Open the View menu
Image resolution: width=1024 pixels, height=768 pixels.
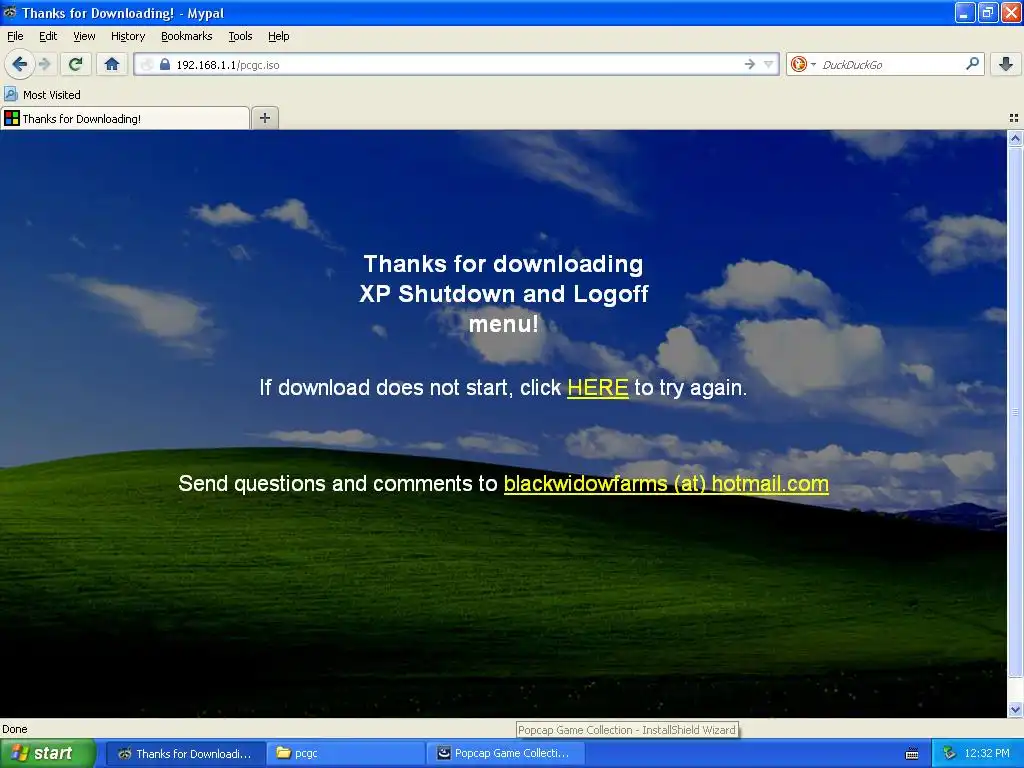coord(84,36)
